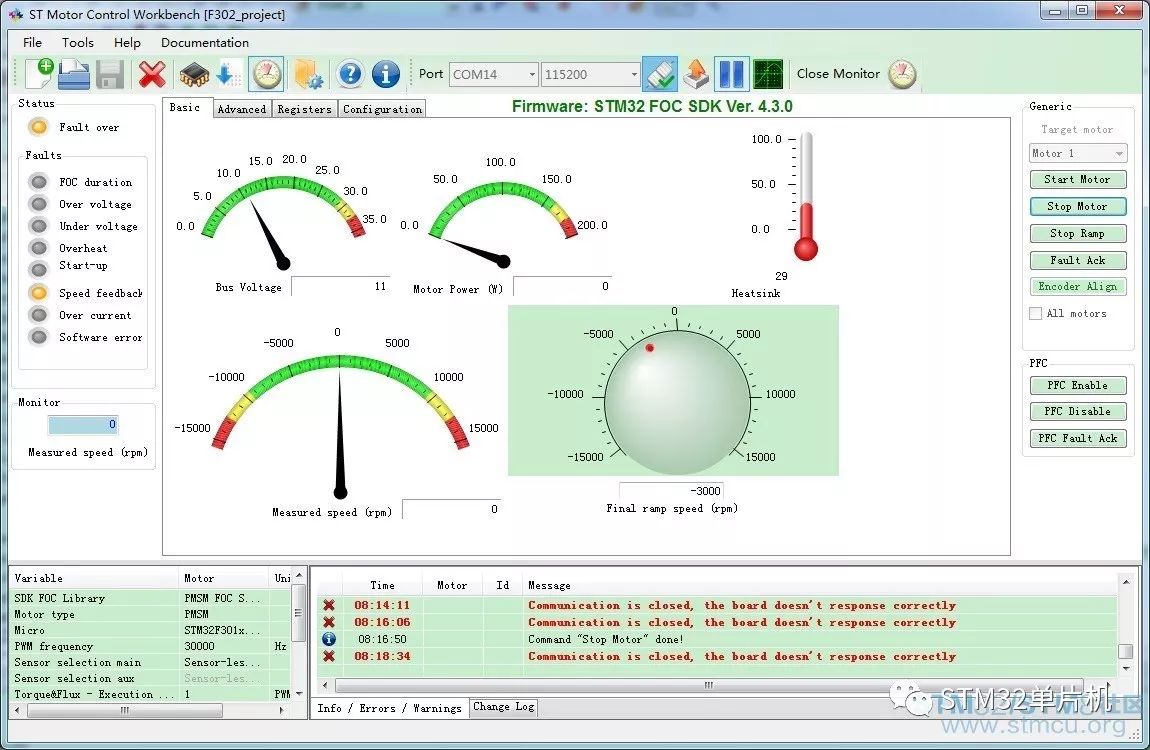Create a new project with the New icon
Screen dimensions: 1150x750
click(40, 74)
